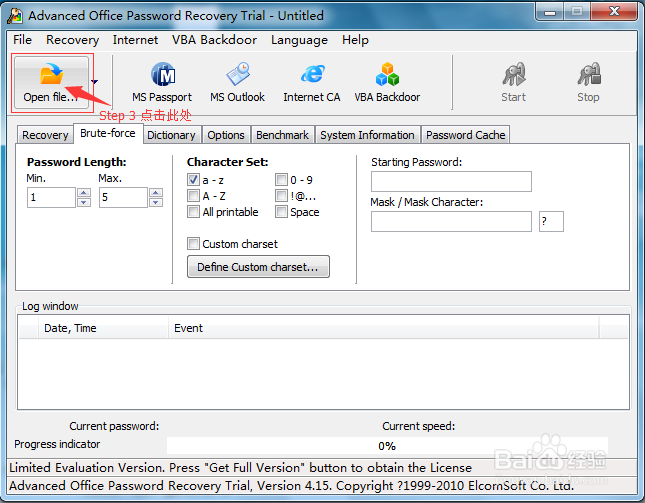This screenshot has height=503, width=645.
Task: Increase the Min password length
Action: click(84, 192)
